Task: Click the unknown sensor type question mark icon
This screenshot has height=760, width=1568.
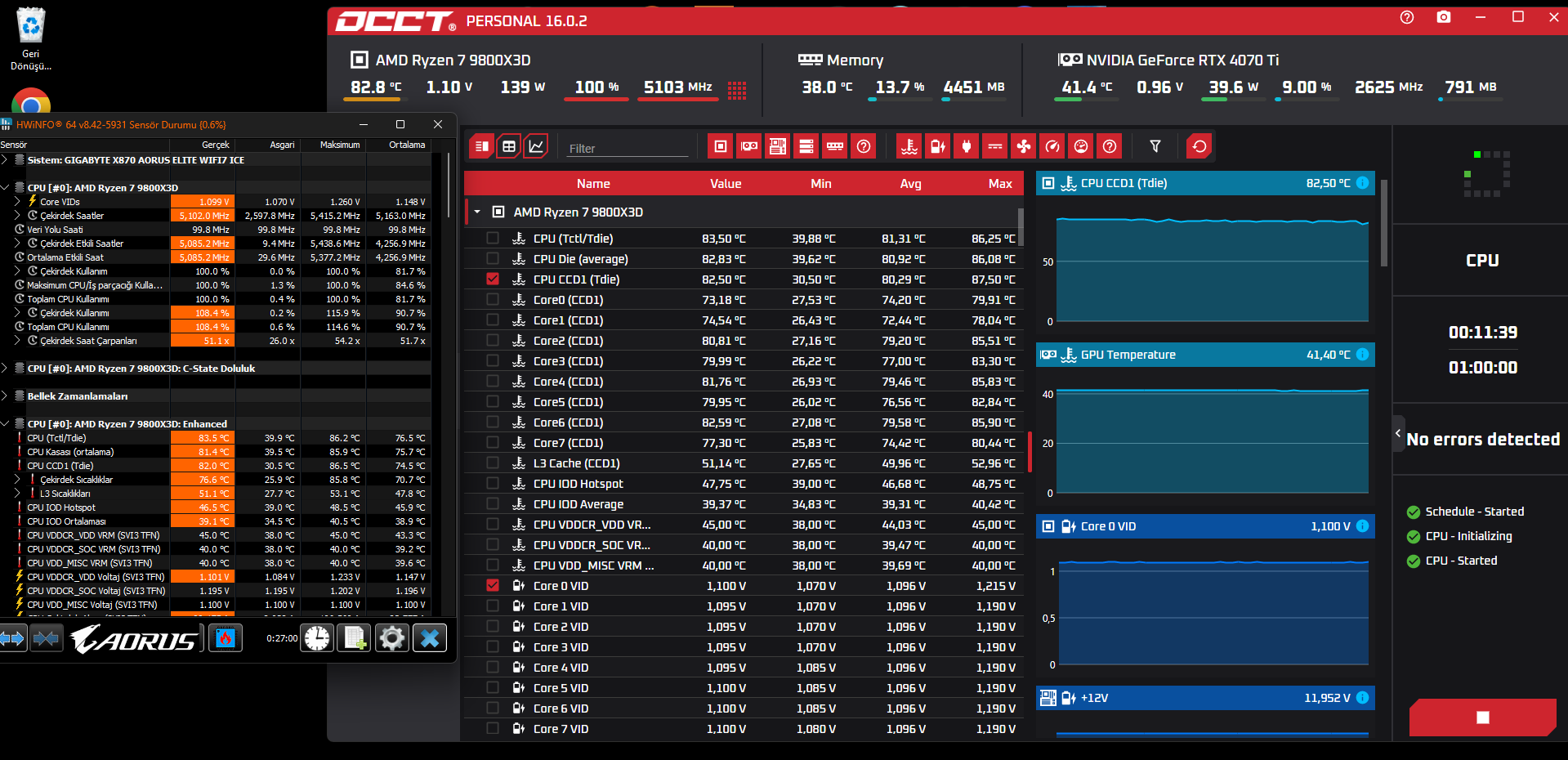Action: click(x=1109, y=146)
